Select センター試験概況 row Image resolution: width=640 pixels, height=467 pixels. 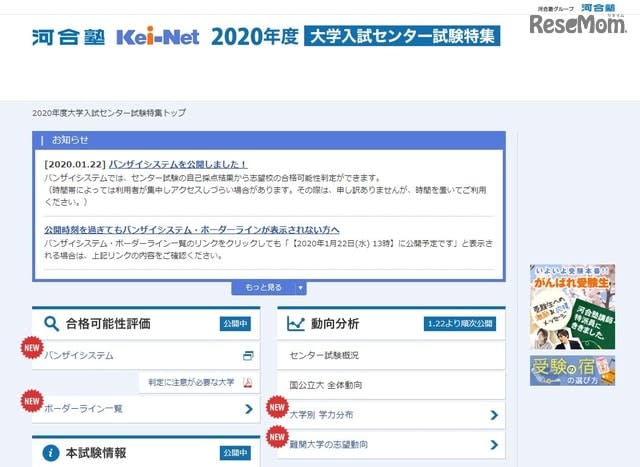tap(391, 356)
